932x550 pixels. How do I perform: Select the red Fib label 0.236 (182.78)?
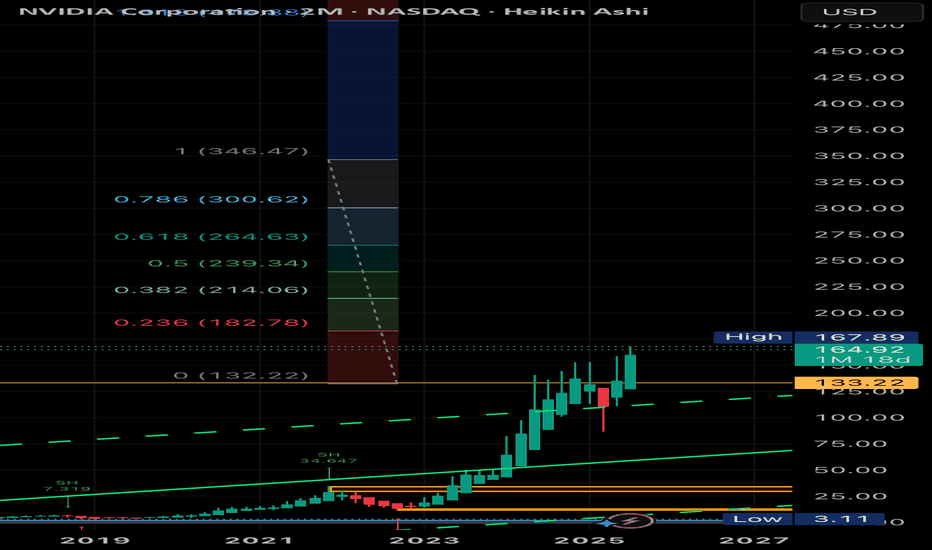point(211,322)
